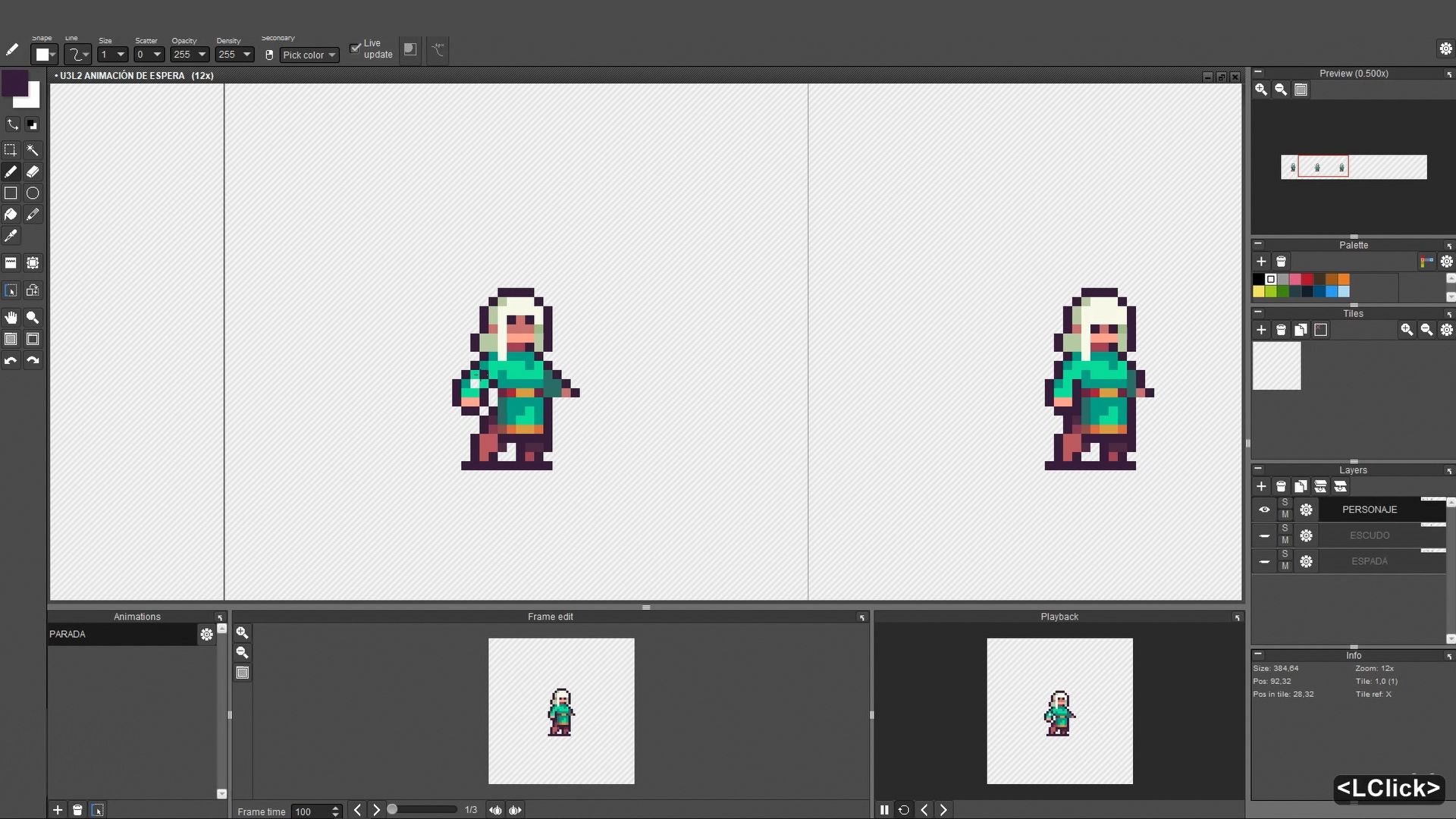Toggle onion skin previous frame

tap(495, 810)
